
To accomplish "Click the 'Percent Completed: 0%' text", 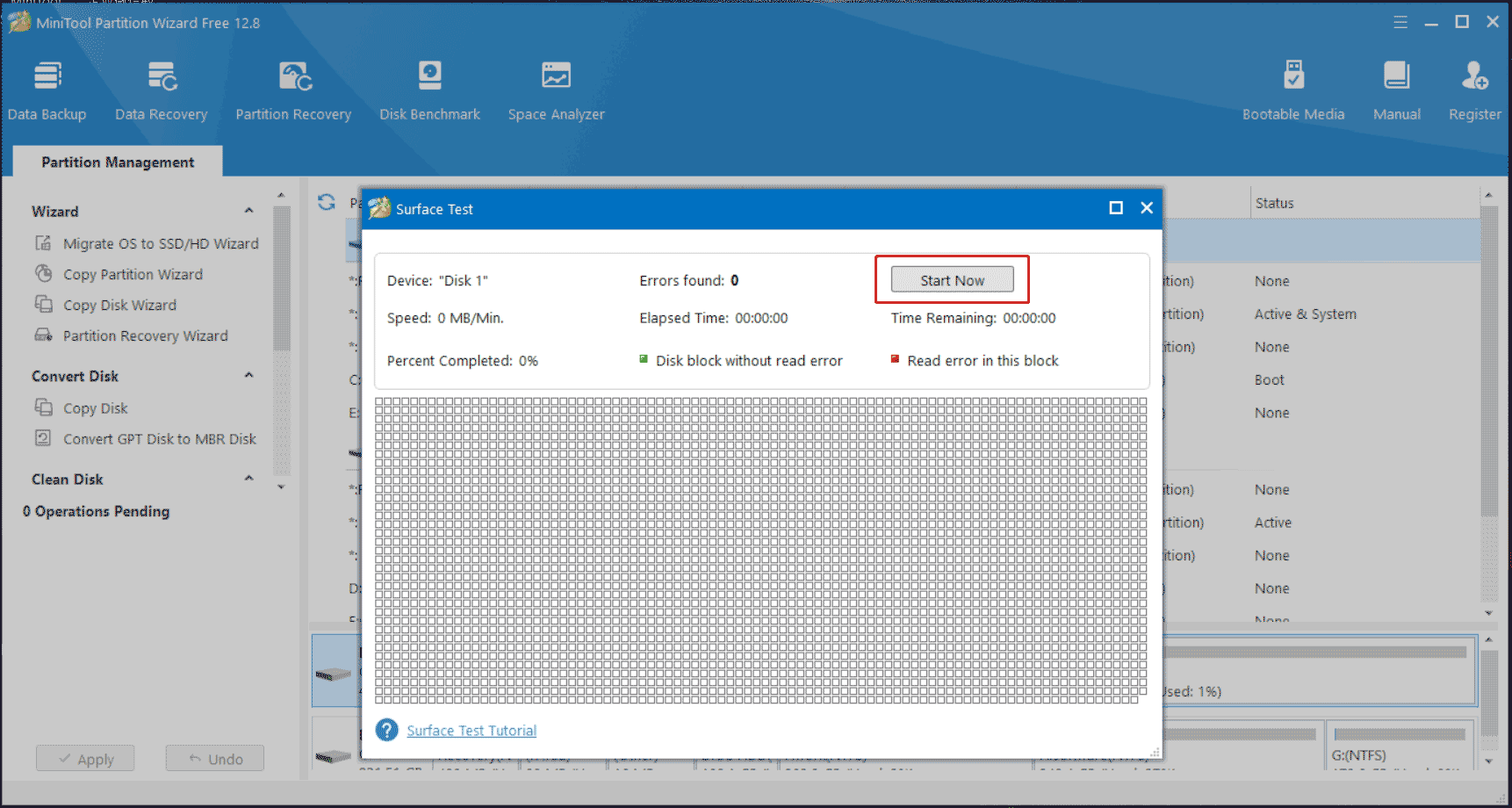I will [463, 361].
